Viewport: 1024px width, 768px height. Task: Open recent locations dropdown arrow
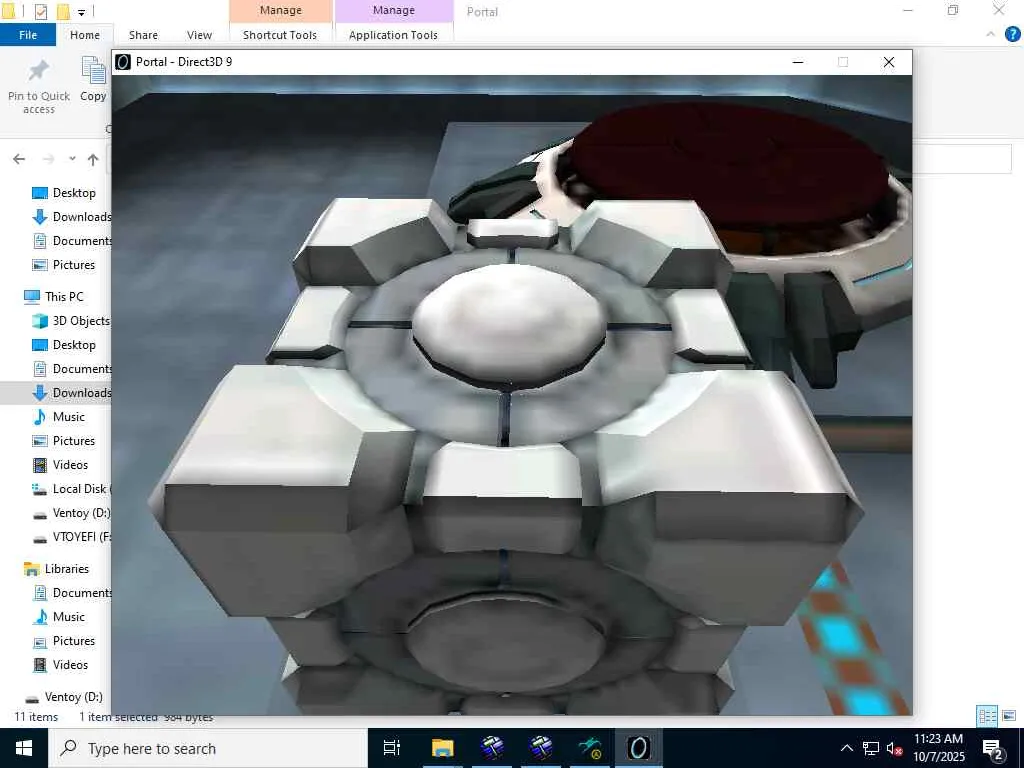pos(72,159)
